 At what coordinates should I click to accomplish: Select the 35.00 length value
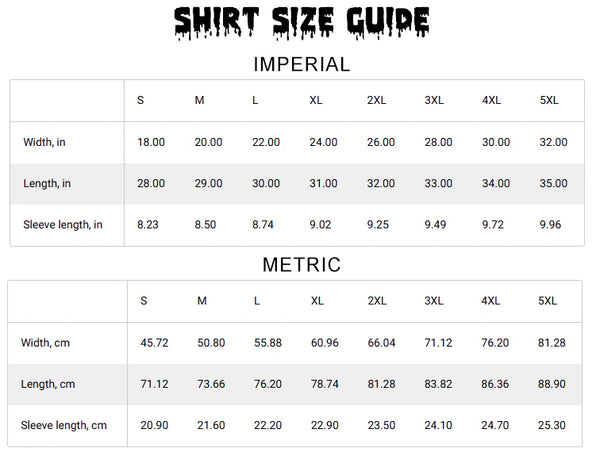point(553,184)
